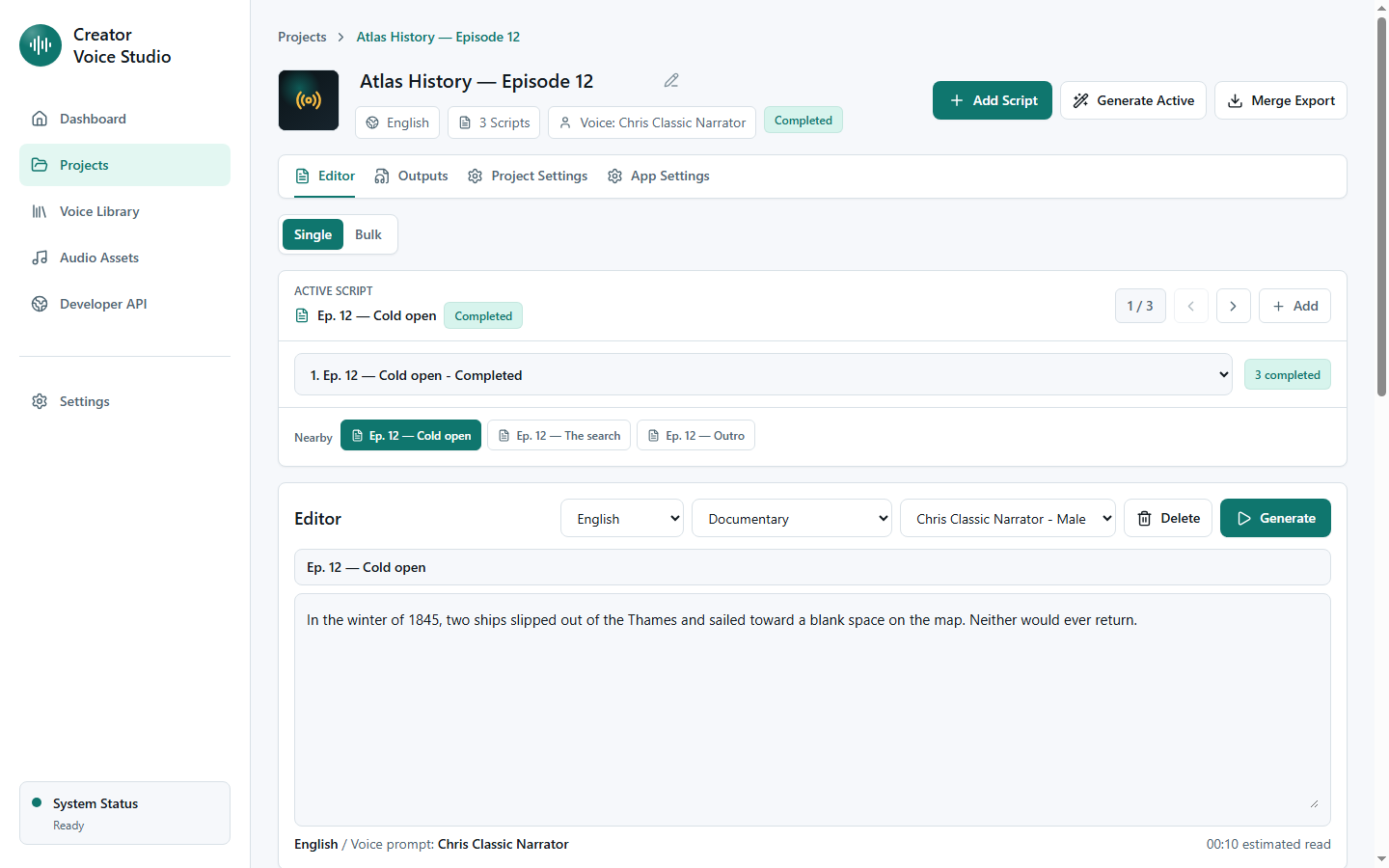Click the 00:10 estimated read text
This screenshot has width=1389, height=868.
tap(1268, 844)
